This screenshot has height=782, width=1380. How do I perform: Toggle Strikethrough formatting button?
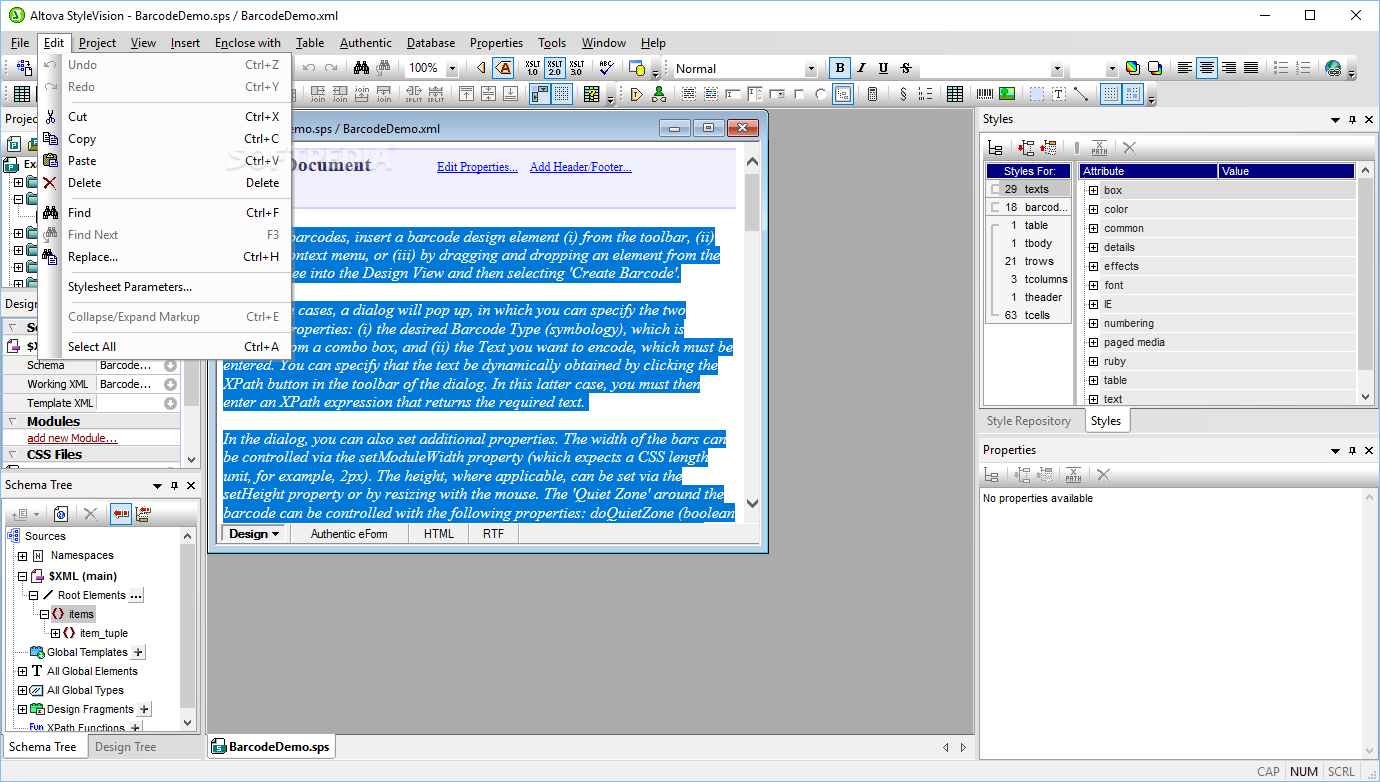coord(906,68)
